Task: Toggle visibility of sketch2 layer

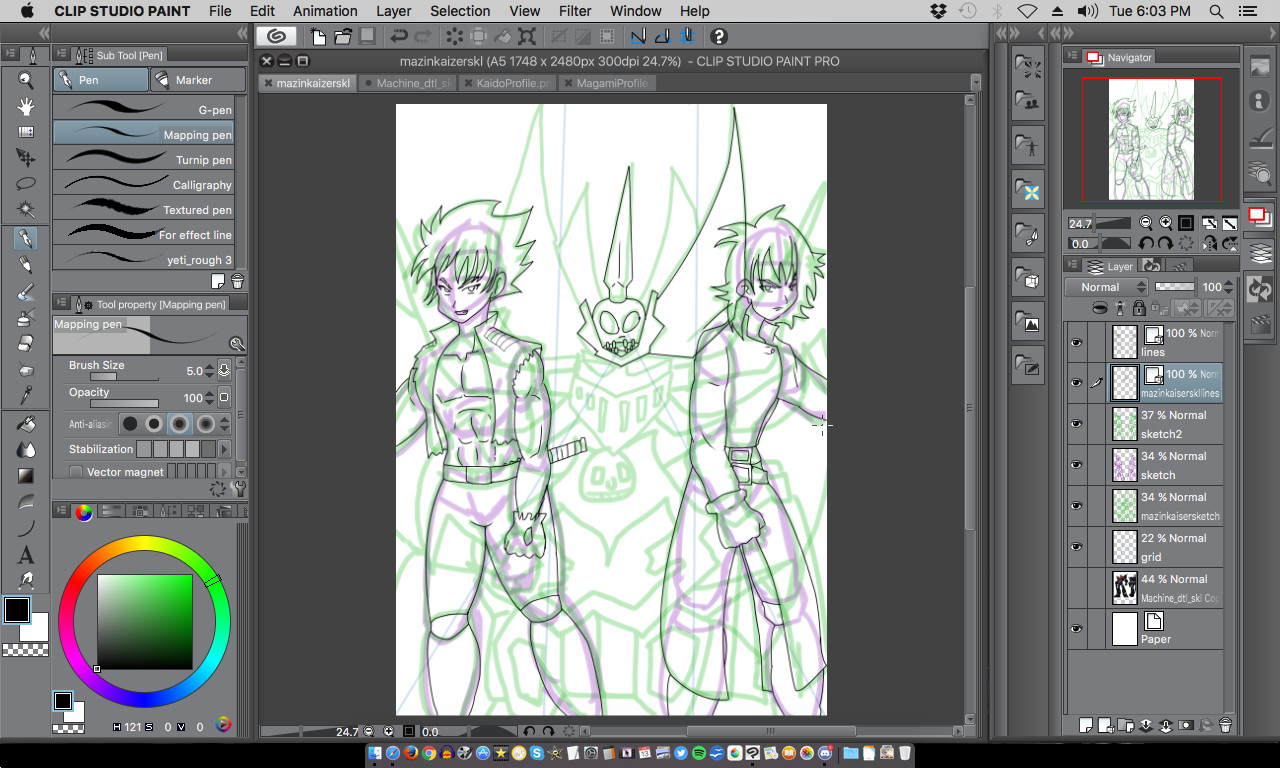Action: point(1077,424)
